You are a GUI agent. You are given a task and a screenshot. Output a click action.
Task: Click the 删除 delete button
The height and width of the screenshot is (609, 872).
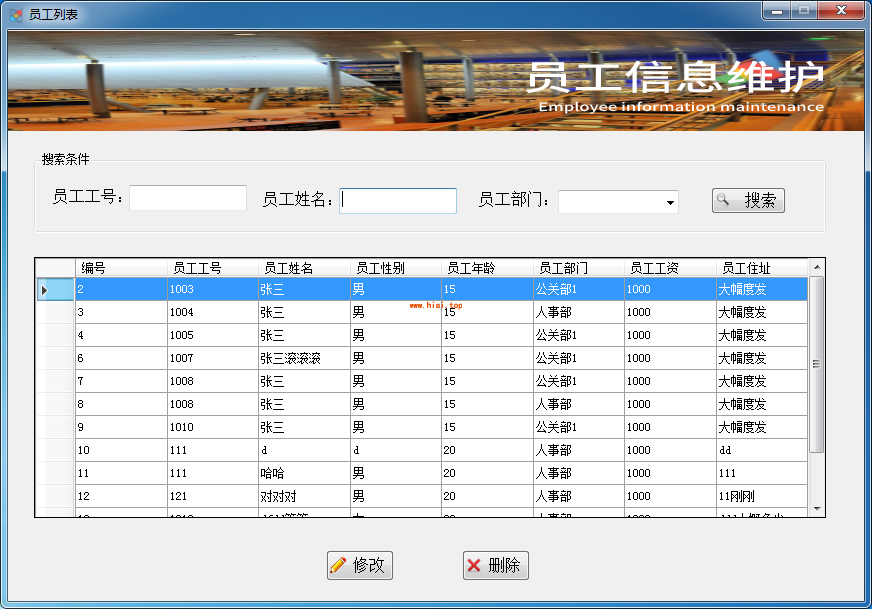pyautogui.click(x=496, y=565)
